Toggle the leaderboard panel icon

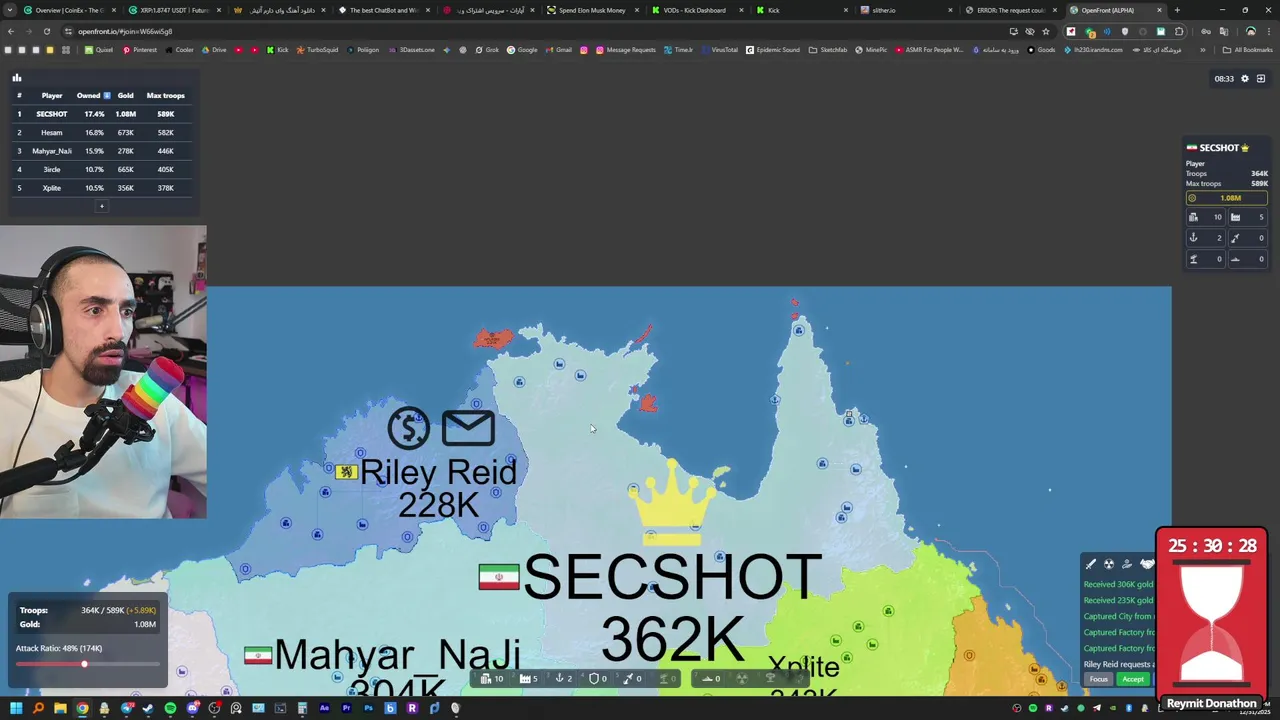pos(17,77)
